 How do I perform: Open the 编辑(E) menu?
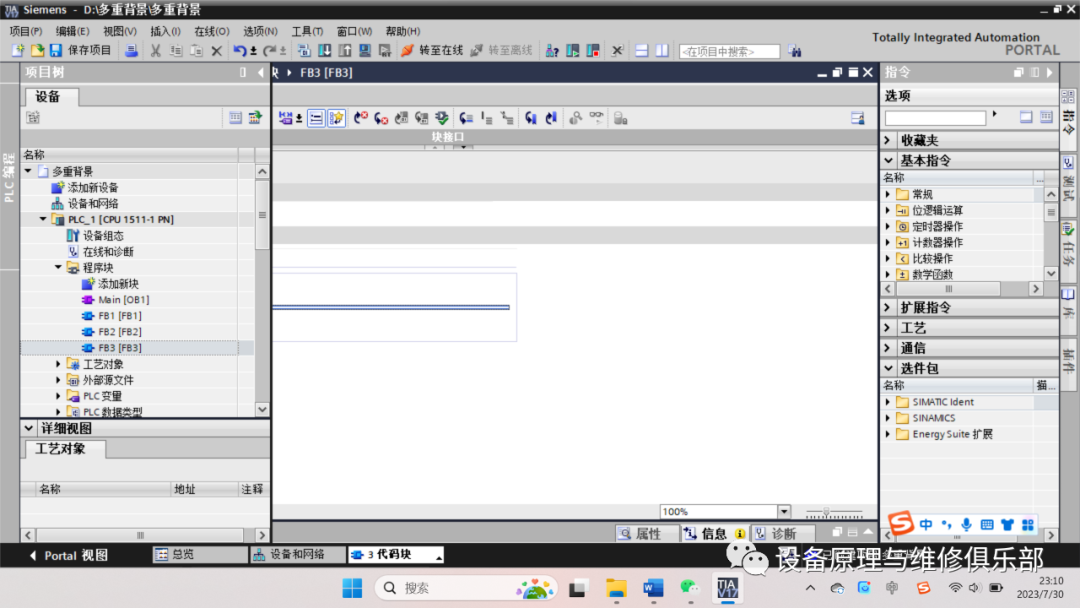point(72,31)
